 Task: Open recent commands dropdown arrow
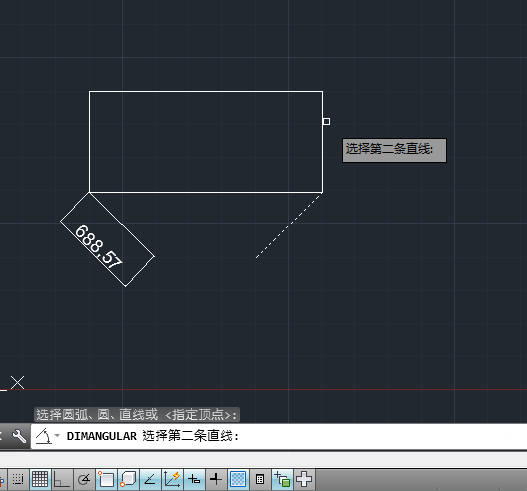[x=57, y=436]
